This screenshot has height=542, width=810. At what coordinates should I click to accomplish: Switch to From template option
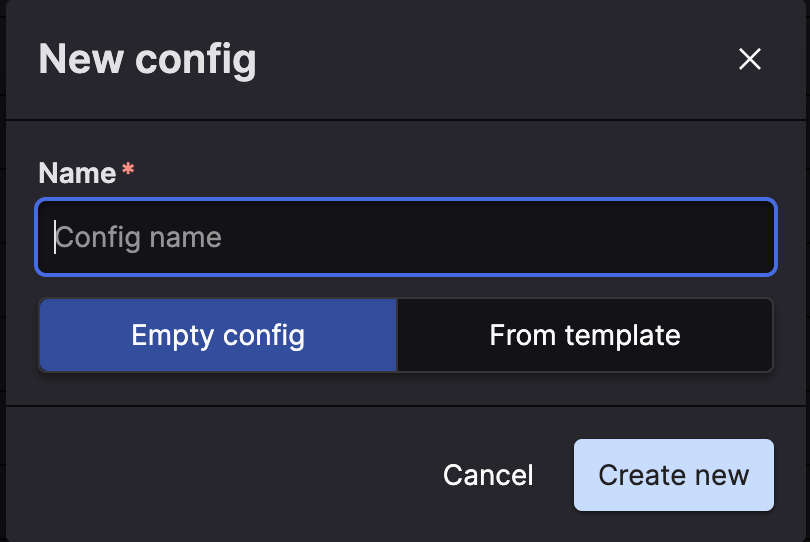click(585, 335)
